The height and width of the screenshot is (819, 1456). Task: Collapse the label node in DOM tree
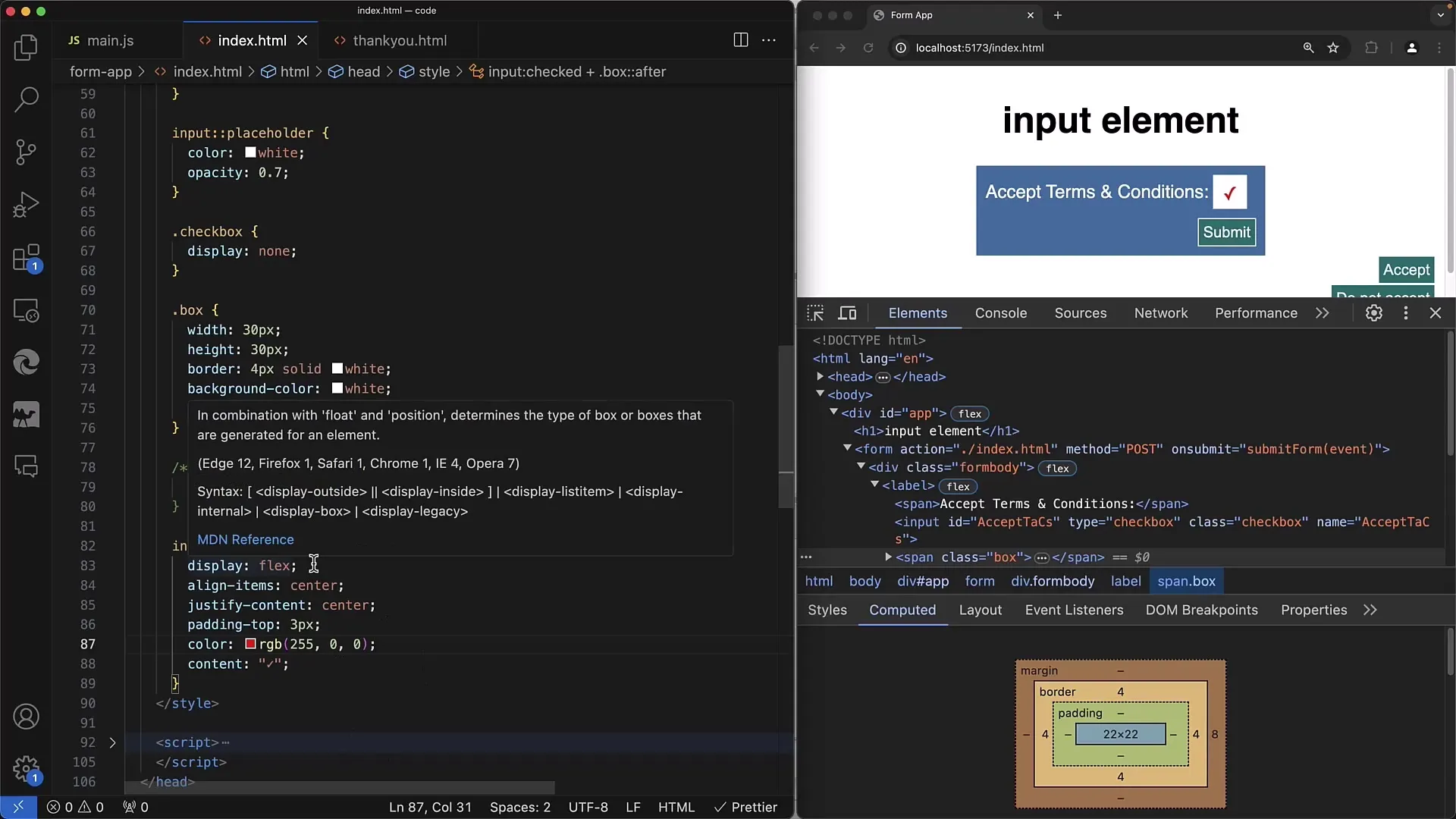(x=874, y=485)
